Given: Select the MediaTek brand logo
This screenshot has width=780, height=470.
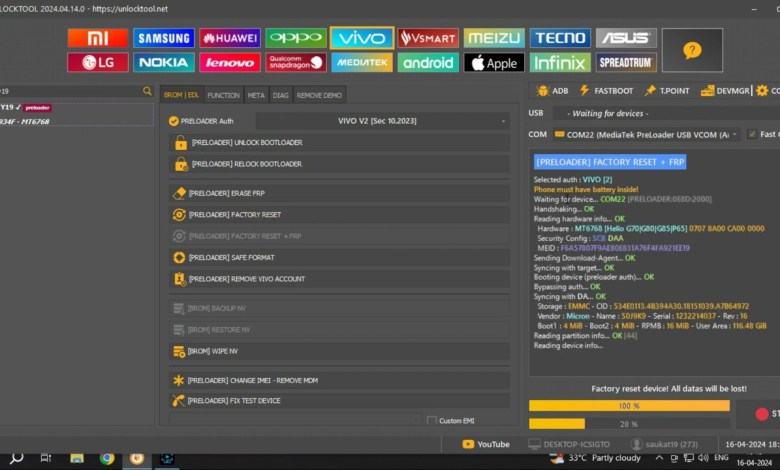Looking at the screenshot, I should (x=362, y=63).
